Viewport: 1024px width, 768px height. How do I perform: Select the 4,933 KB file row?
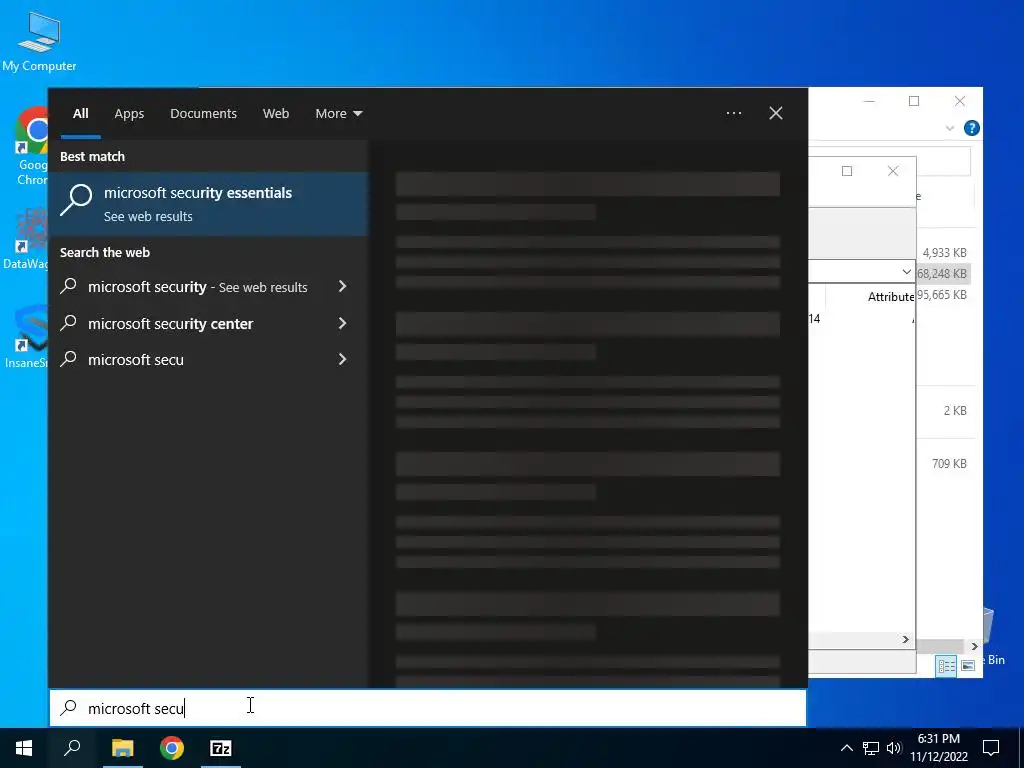click(x=944, y=253)
